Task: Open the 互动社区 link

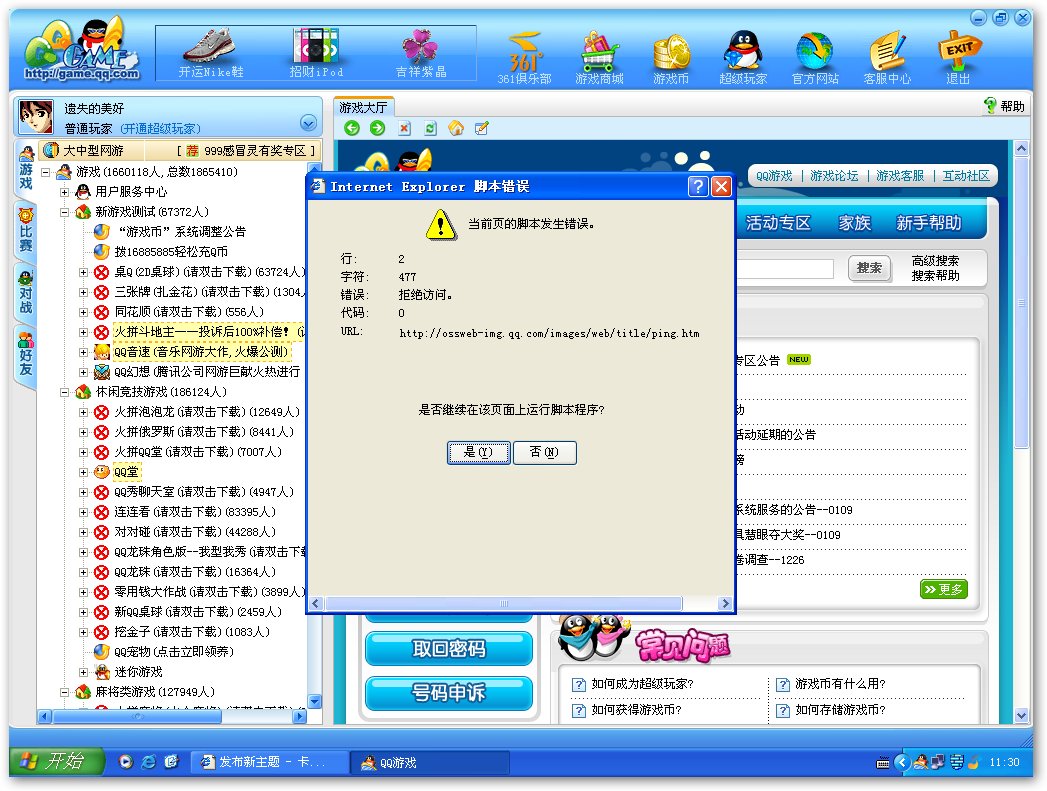Action: point(966,176)
